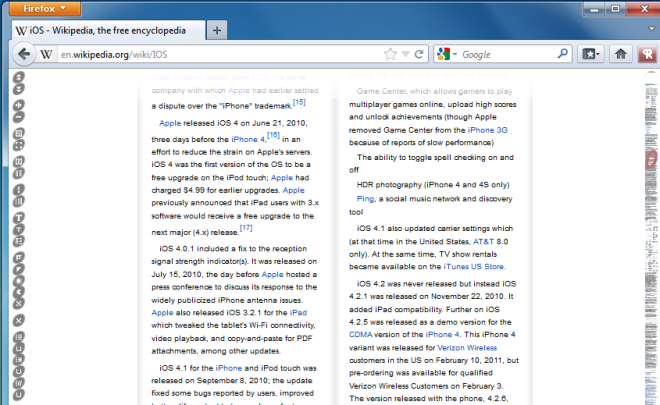Open the URL history dropdown arrow
Screen dimensions: 660x405
point(405,54)
